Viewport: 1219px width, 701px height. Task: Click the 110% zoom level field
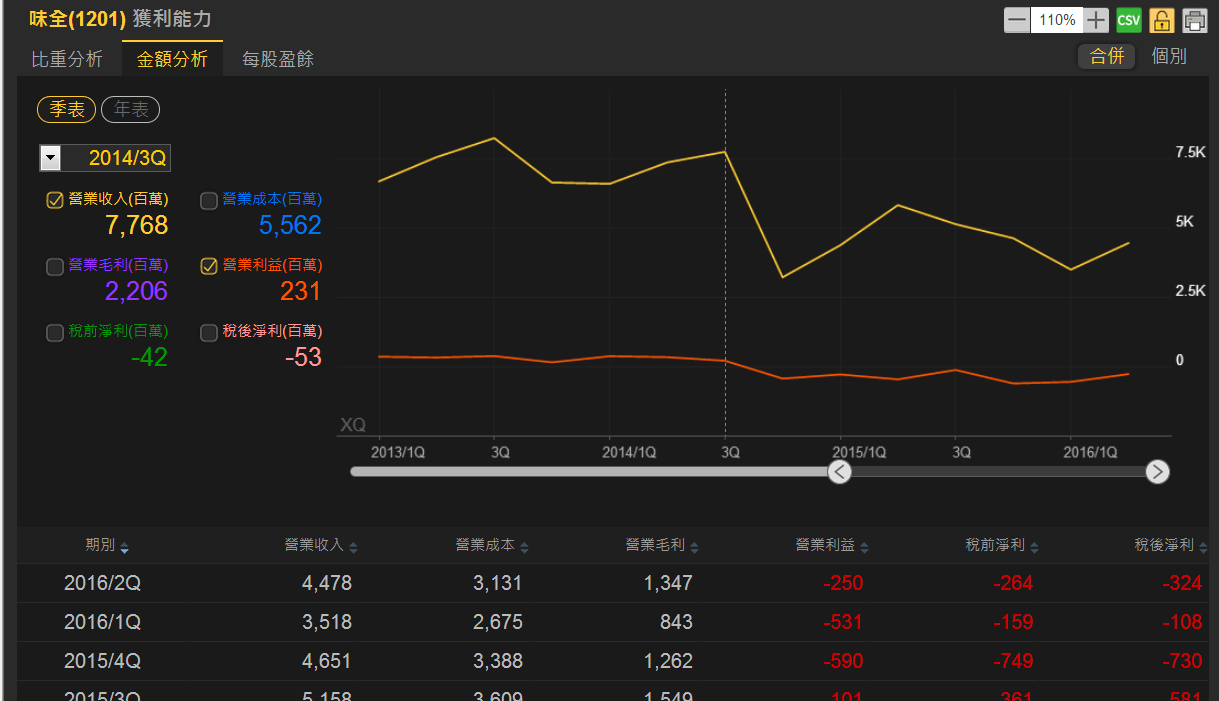1057,20
